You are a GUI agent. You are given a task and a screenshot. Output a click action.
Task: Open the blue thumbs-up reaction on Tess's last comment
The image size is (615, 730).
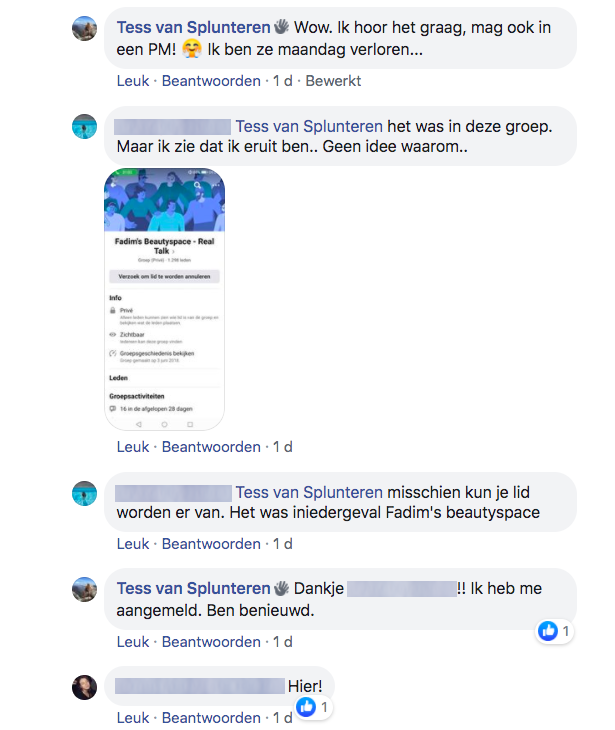pyautogui.click(x=548, y=631)
